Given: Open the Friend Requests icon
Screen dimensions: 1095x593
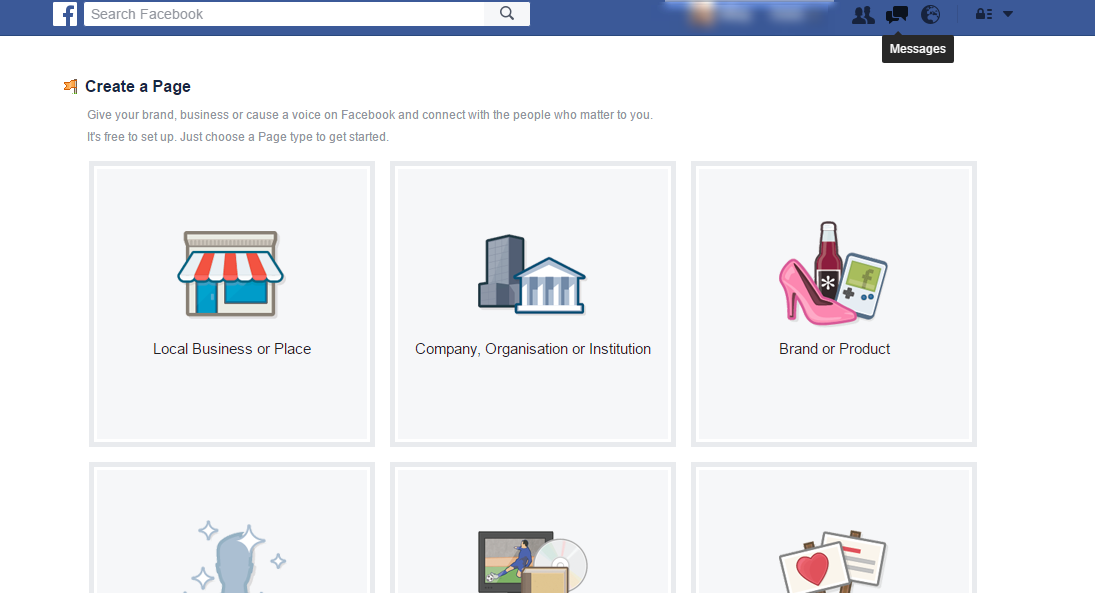Looking at the screenshot, I should point(863,15).
